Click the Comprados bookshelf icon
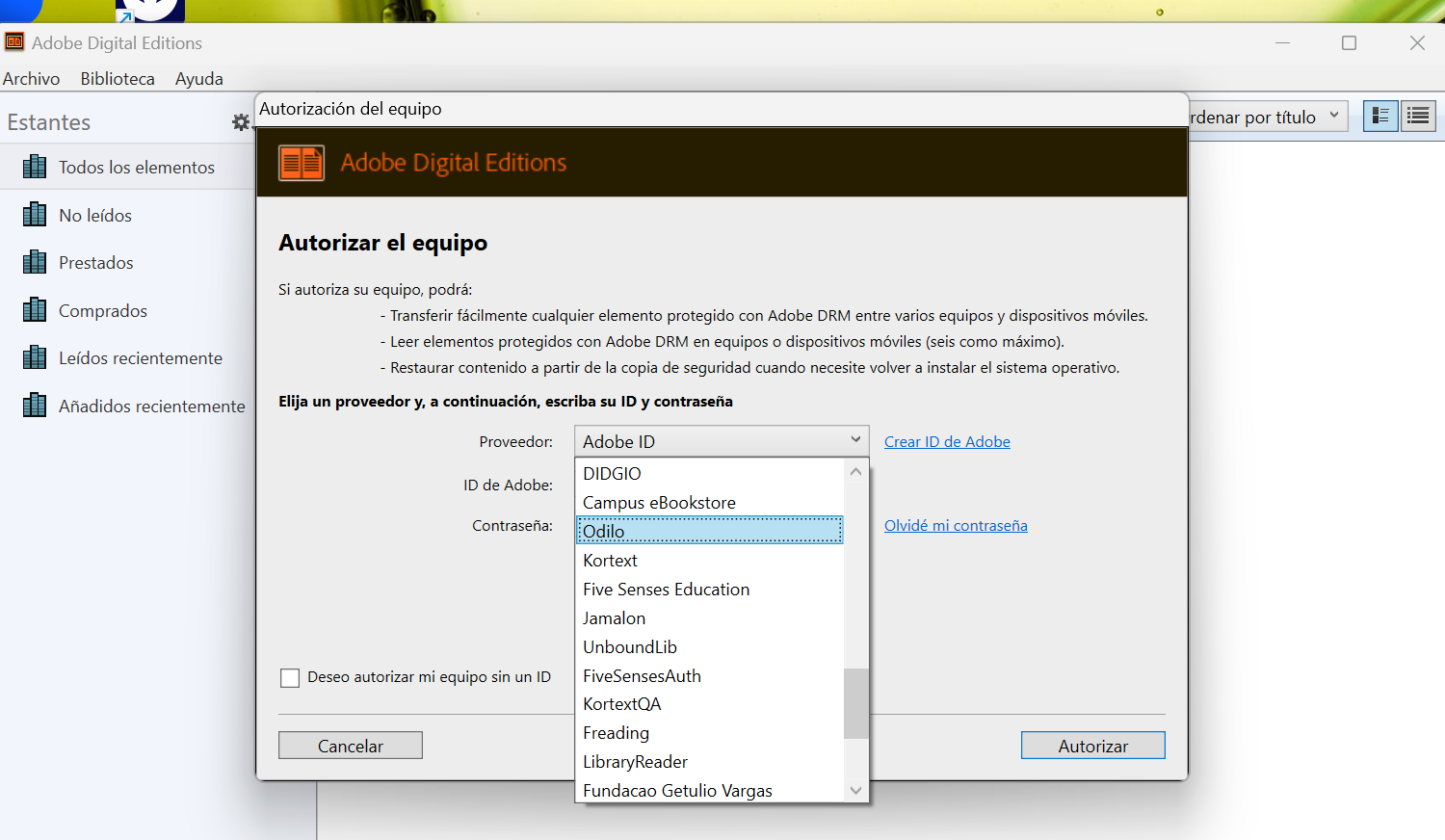Viewport: 1445px width, 840px height. point(35,309)
